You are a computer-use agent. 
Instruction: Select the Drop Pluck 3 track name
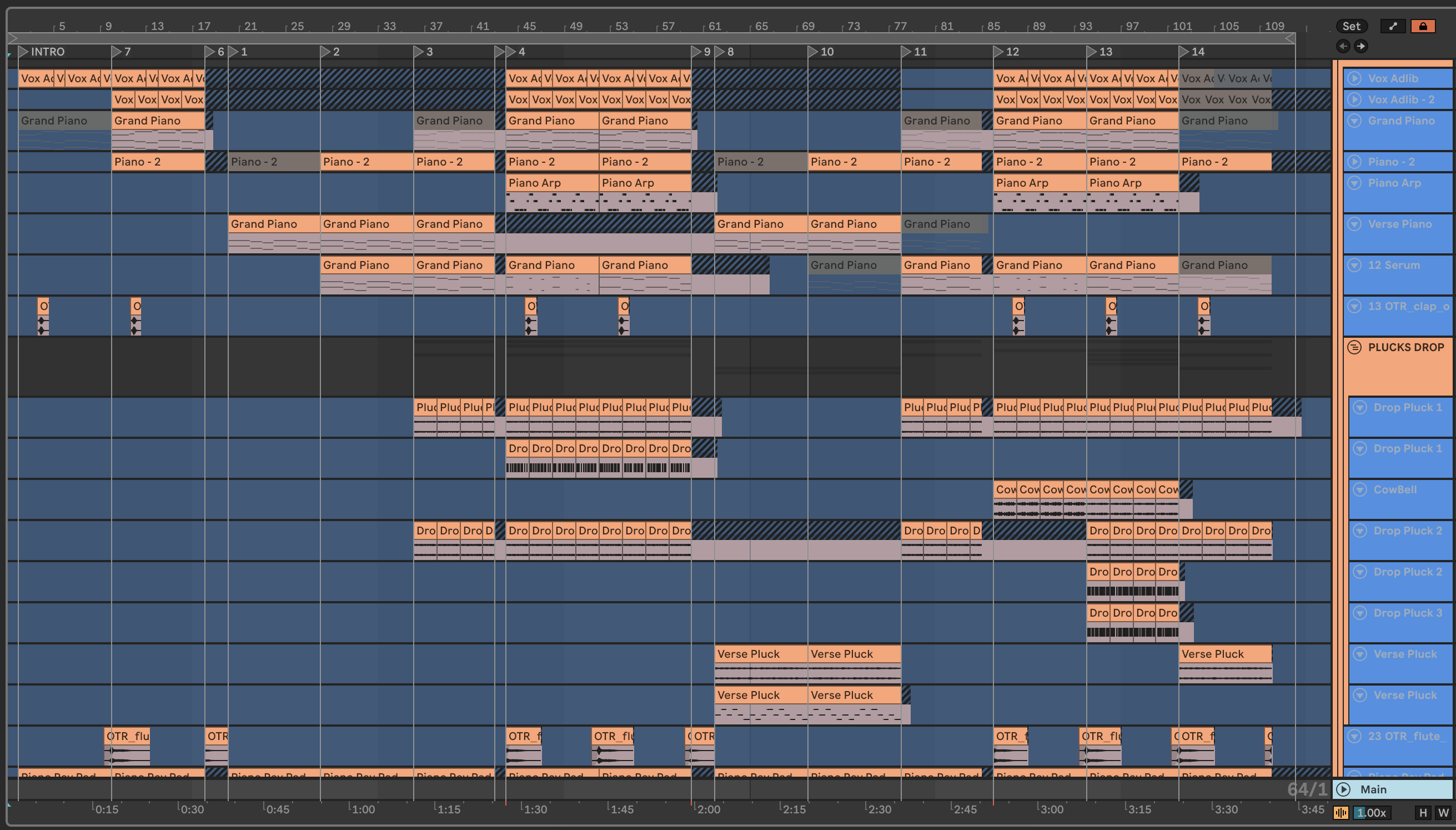1408,612
